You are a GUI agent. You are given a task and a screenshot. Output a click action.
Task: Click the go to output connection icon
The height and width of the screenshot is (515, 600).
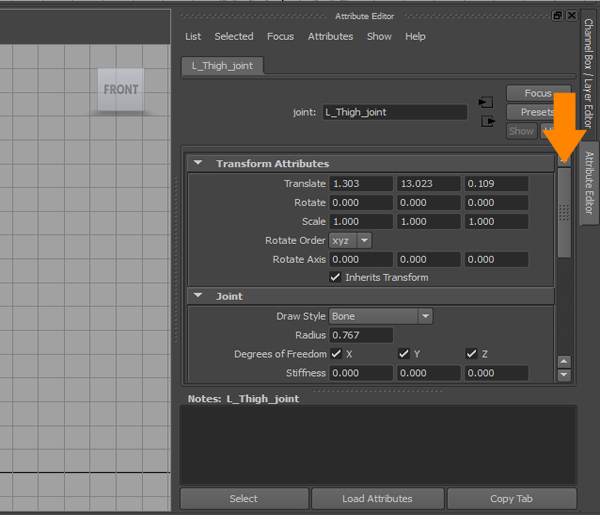pyautogui.click(x=488, y=122)
